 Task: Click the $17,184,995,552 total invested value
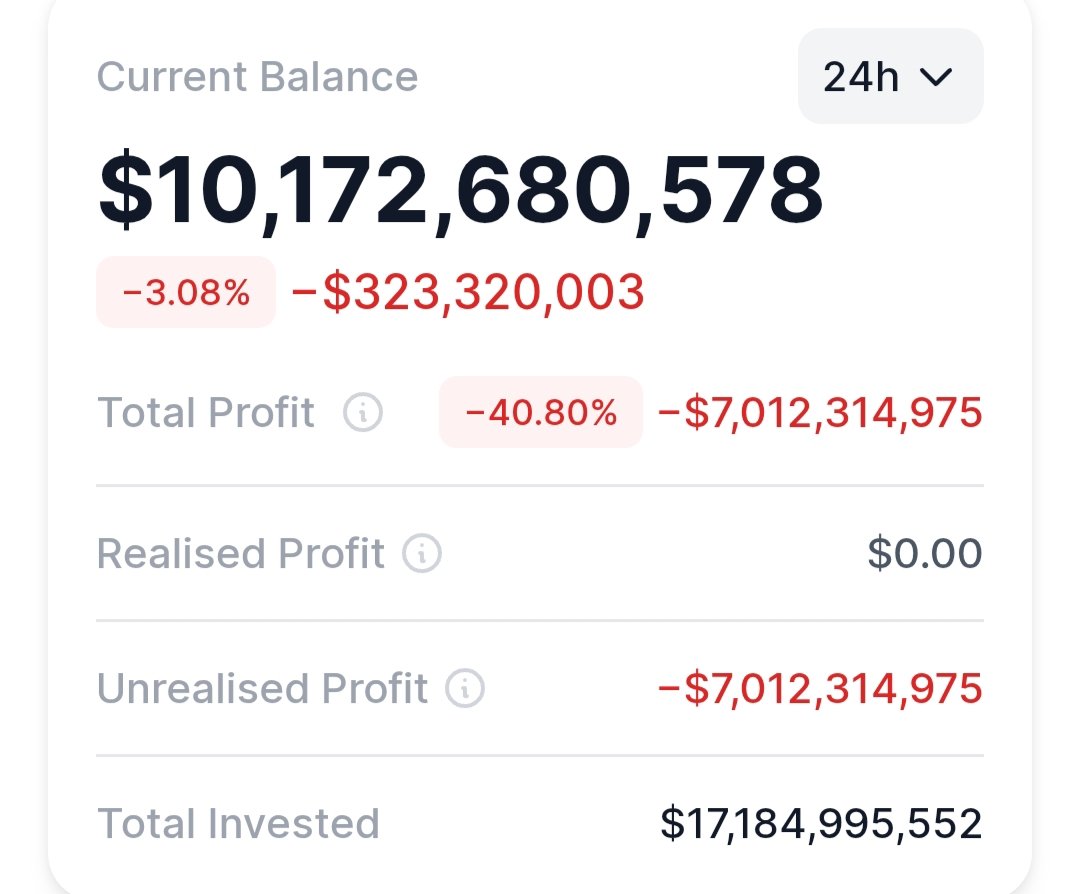[x=821, y=823]
